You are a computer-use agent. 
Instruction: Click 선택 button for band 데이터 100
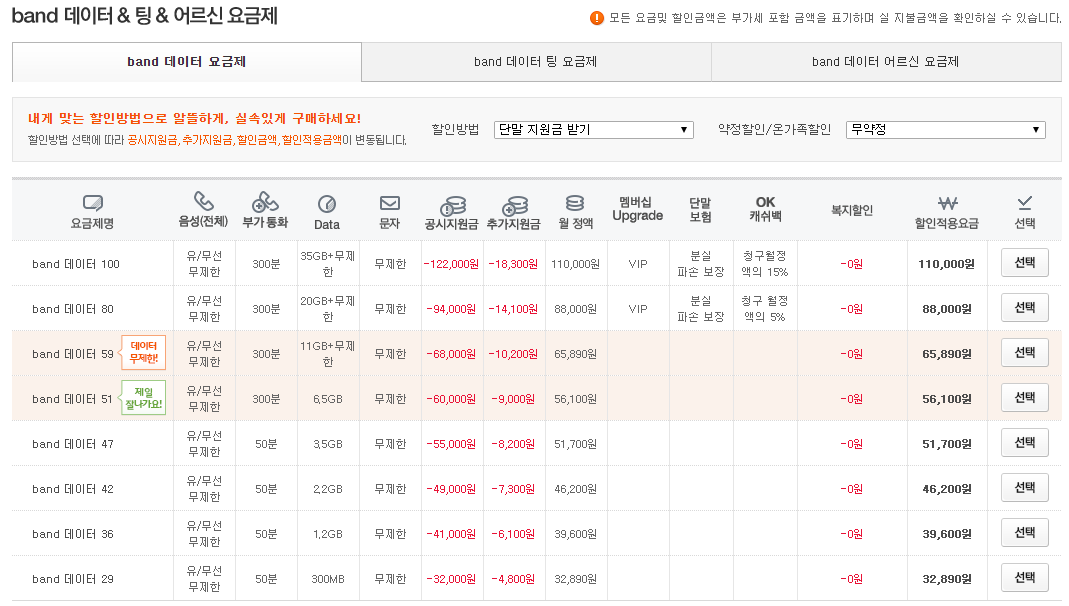[1023, 262]
